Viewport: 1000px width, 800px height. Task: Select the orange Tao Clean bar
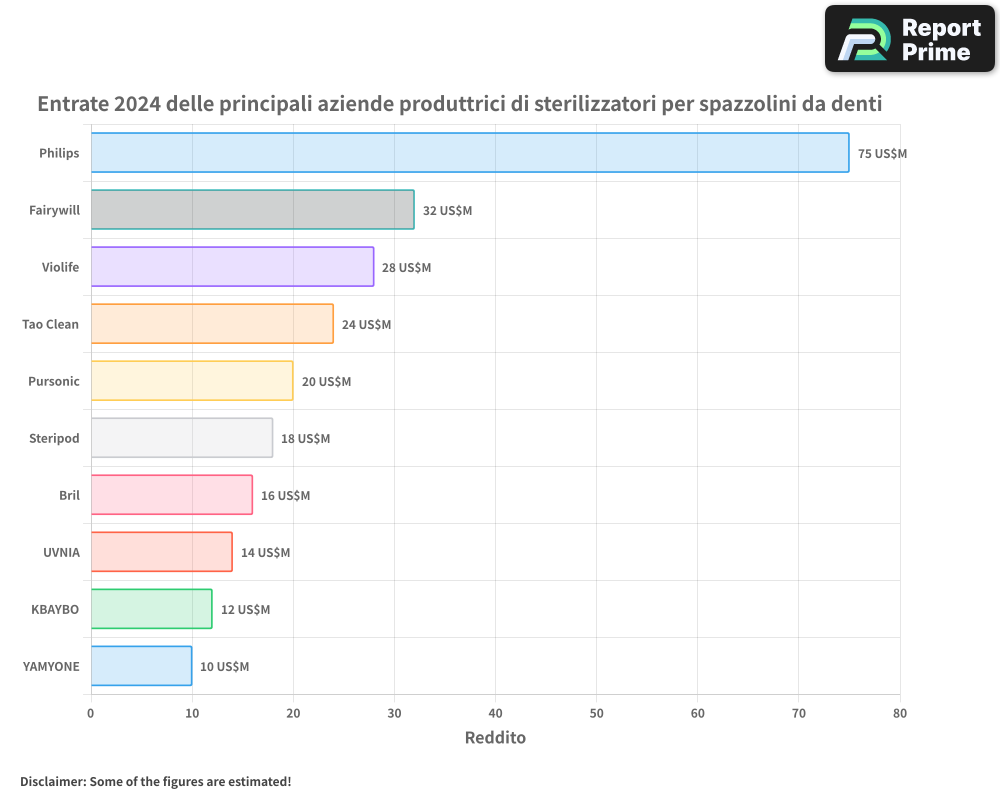pyautogui.click(x=212, y=324)
